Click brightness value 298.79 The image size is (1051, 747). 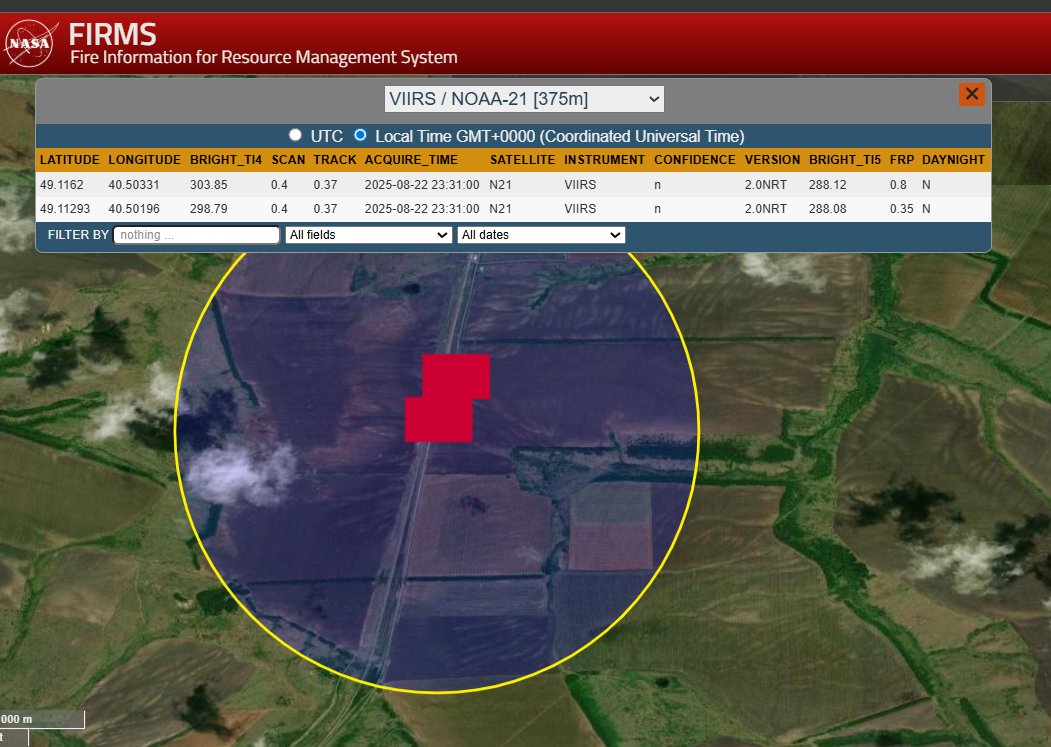[x=208, y=209]
